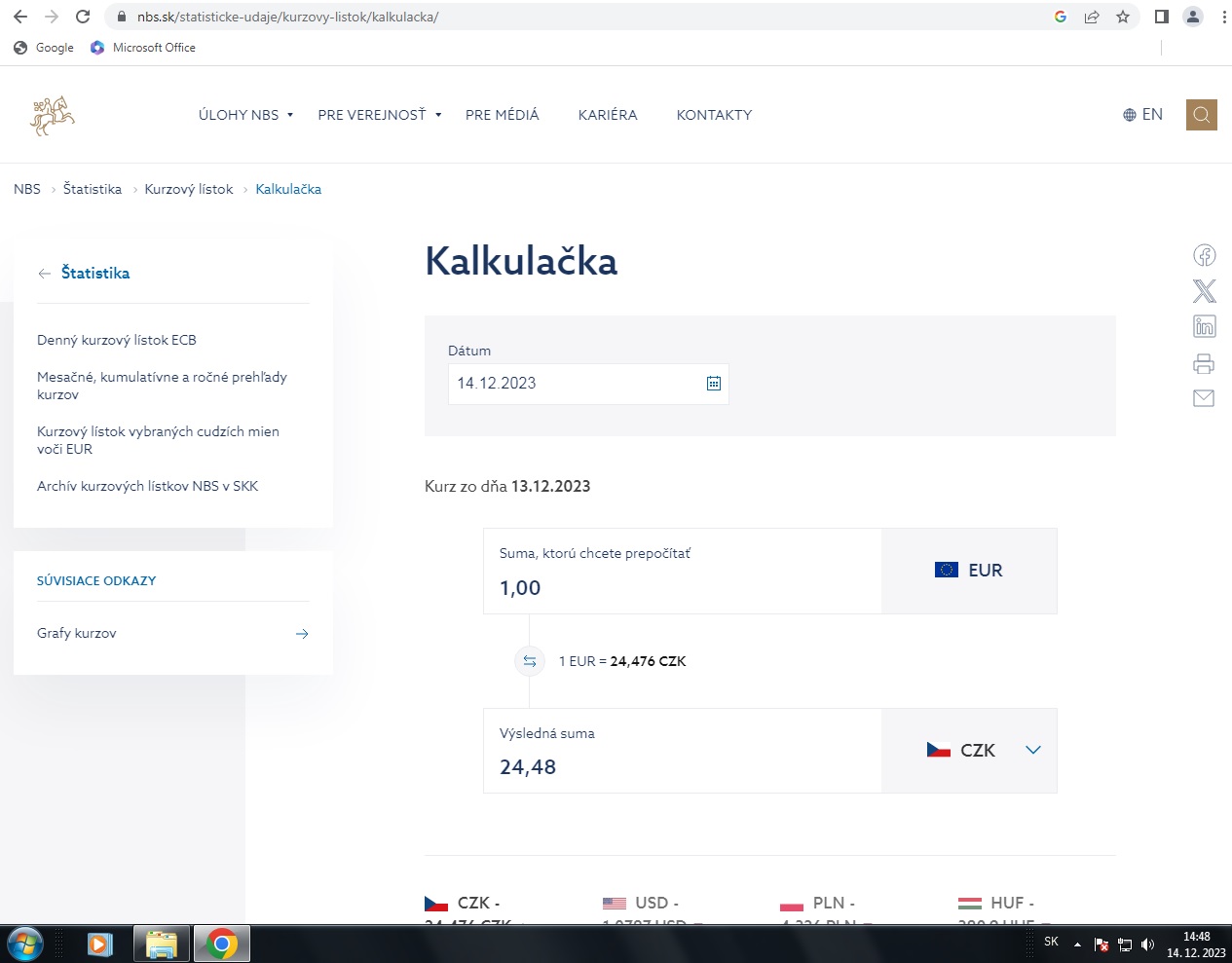Open the Grafy kurzov link
1232x963 pixels.
point(77,633)
